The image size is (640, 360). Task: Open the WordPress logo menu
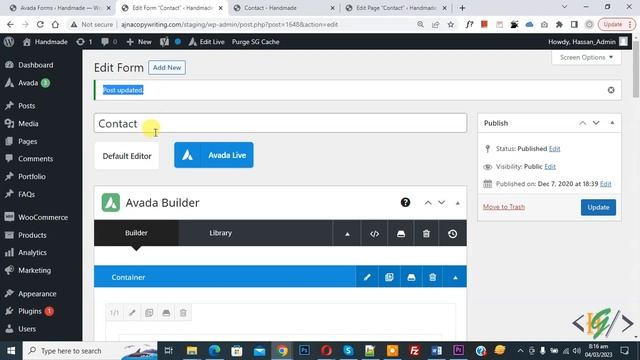(x=9, y=42)
